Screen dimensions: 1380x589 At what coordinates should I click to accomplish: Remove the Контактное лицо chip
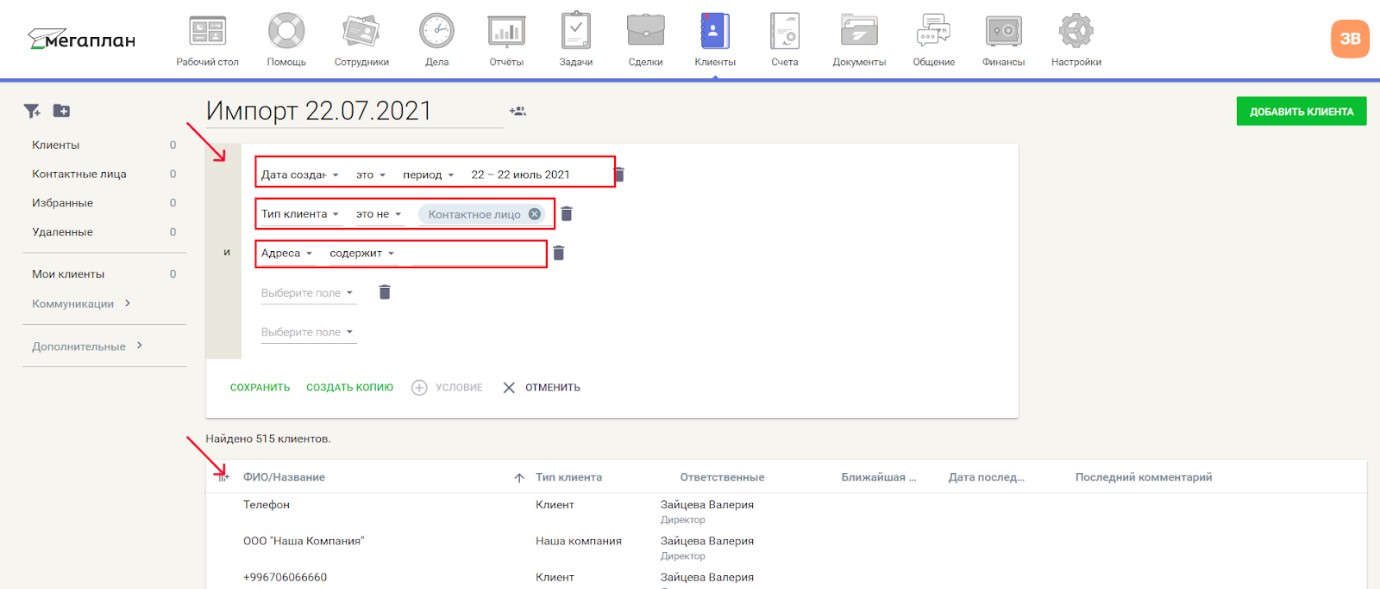[x=534, y=214]
